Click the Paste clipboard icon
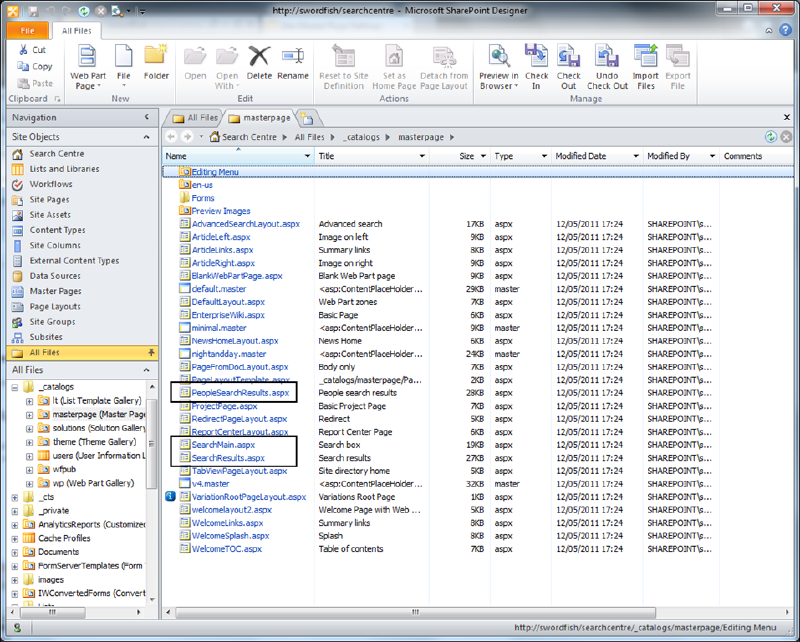This screenshot has height=642, width=800. (23, 83)
